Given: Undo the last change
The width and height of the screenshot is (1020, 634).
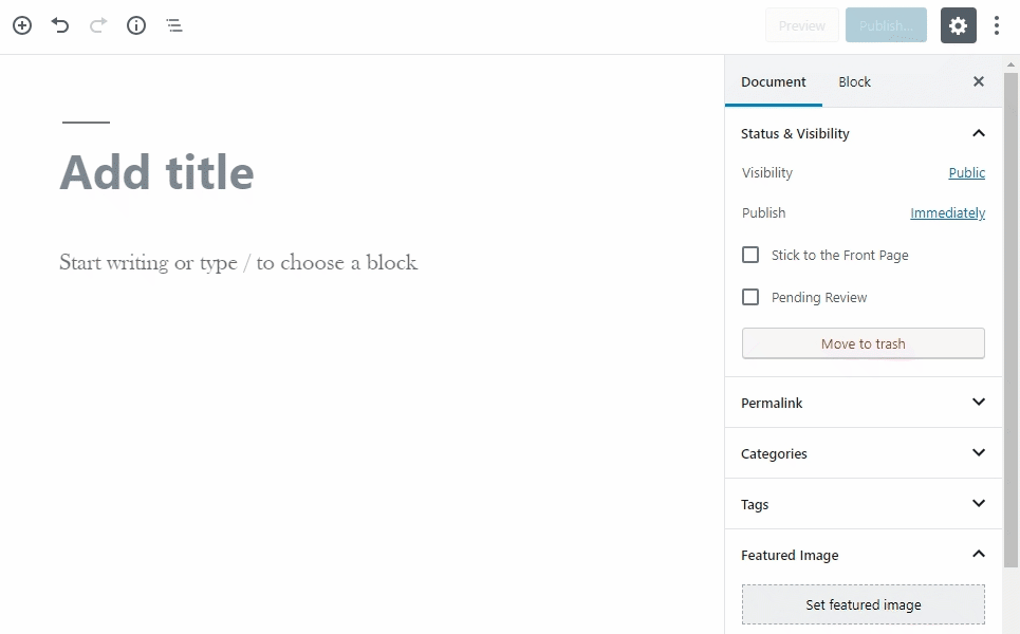Looking at the screenshot, I should pyautogui.click(x=60, y=26).
